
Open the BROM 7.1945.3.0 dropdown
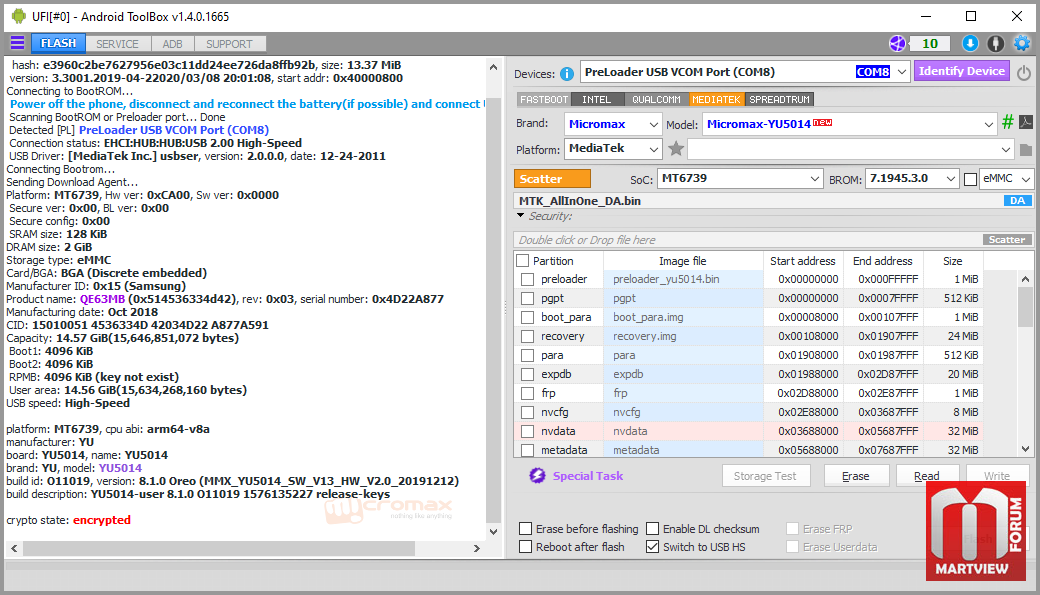[x=950, y=179]
